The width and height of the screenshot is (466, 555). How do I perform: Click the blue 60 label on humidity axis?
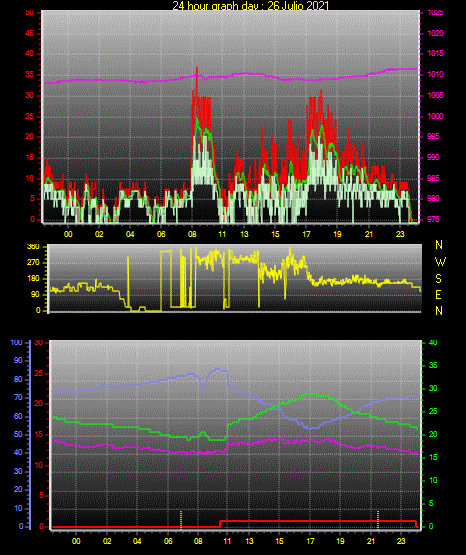coord(18,416)
